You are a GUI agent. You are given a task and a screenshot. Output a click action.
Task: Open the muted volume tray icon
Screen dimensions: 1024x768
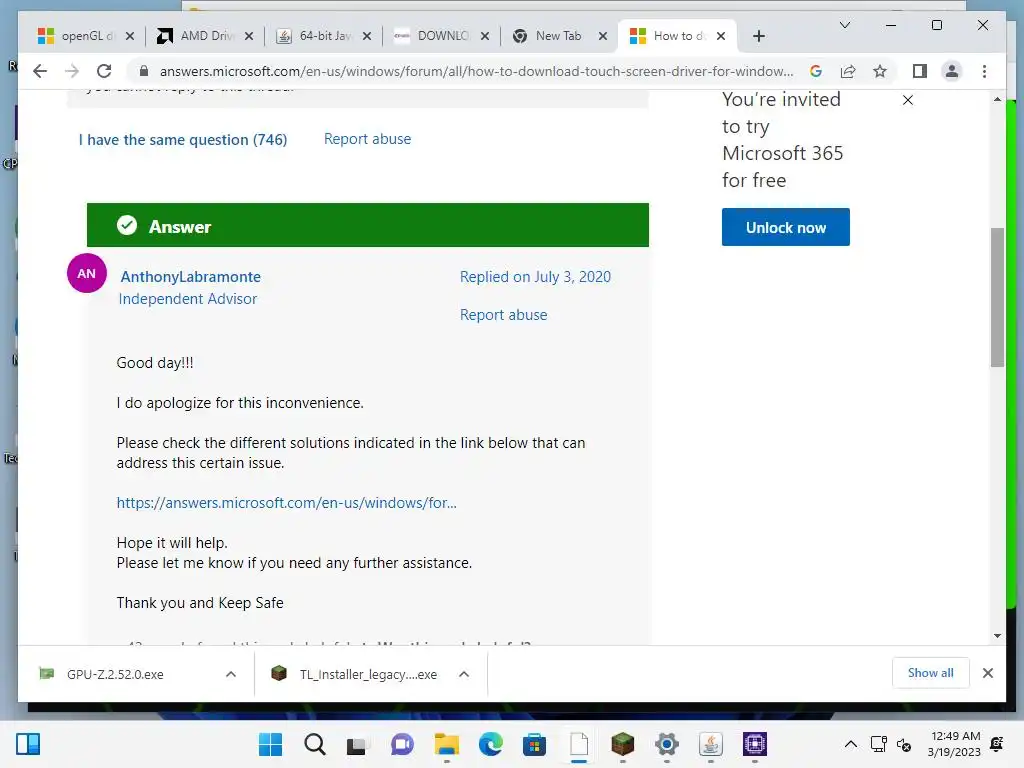[x=904, y=744]
